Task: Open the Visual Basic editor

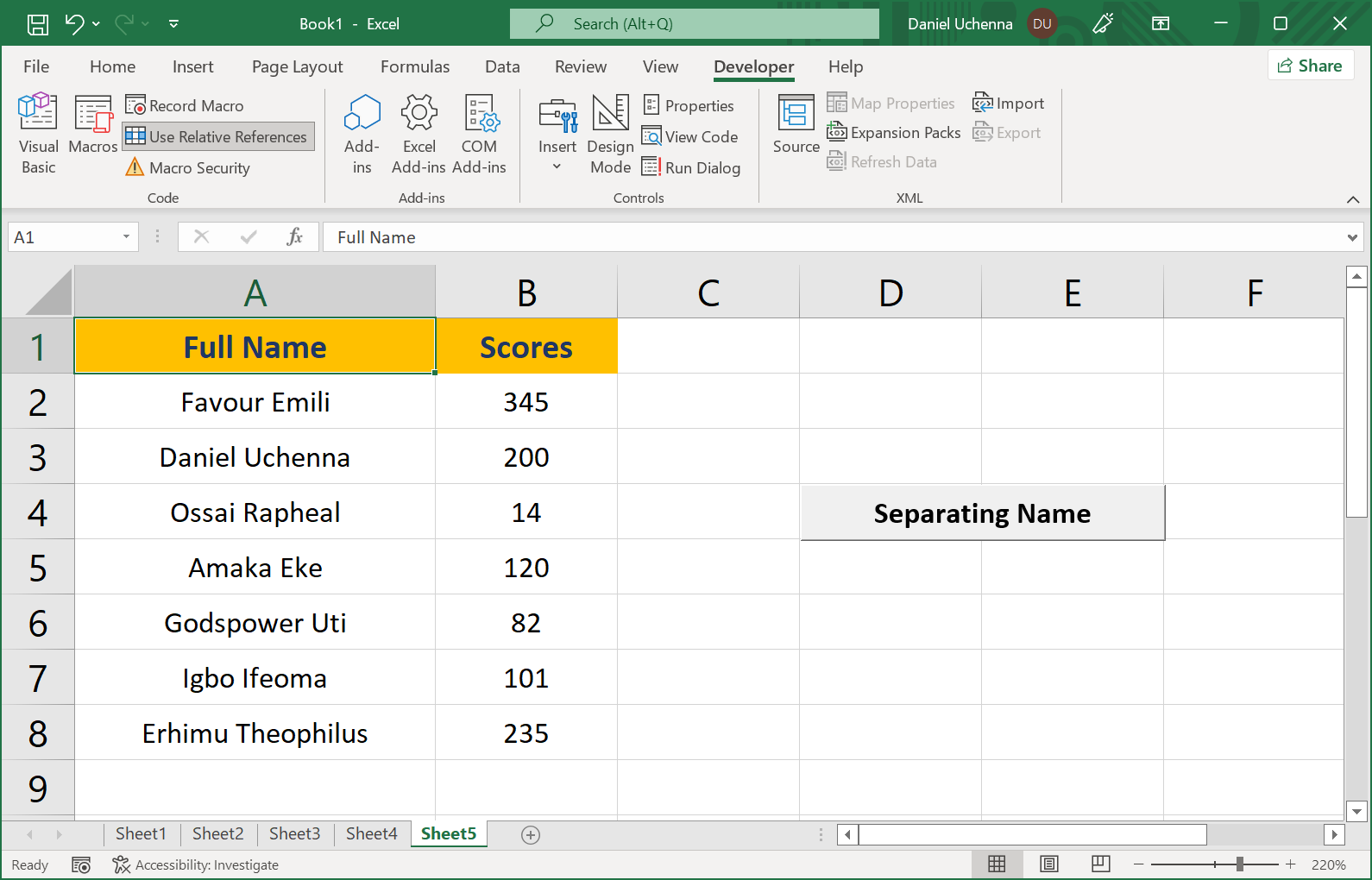Action: (38, 133)
